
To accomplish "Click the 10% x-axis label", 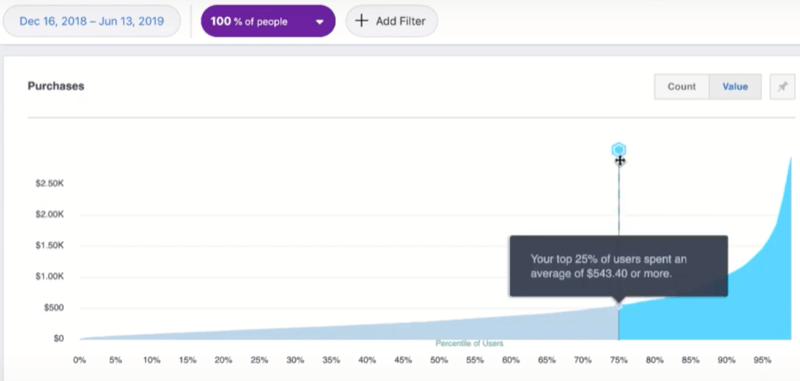I will pyautogui.click(x=152, y=360).
